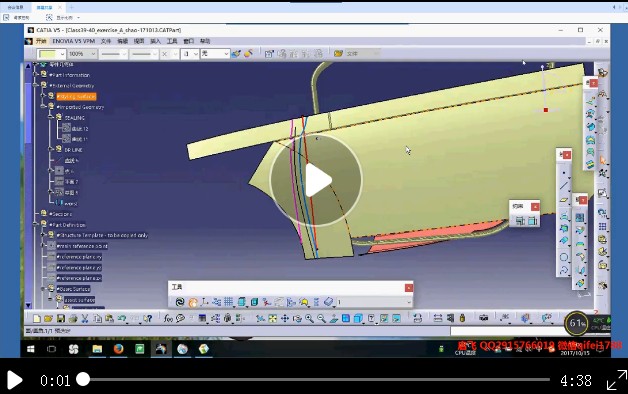
Task: Toggle play using bottom-left player button
Action: tap(14, 380)
